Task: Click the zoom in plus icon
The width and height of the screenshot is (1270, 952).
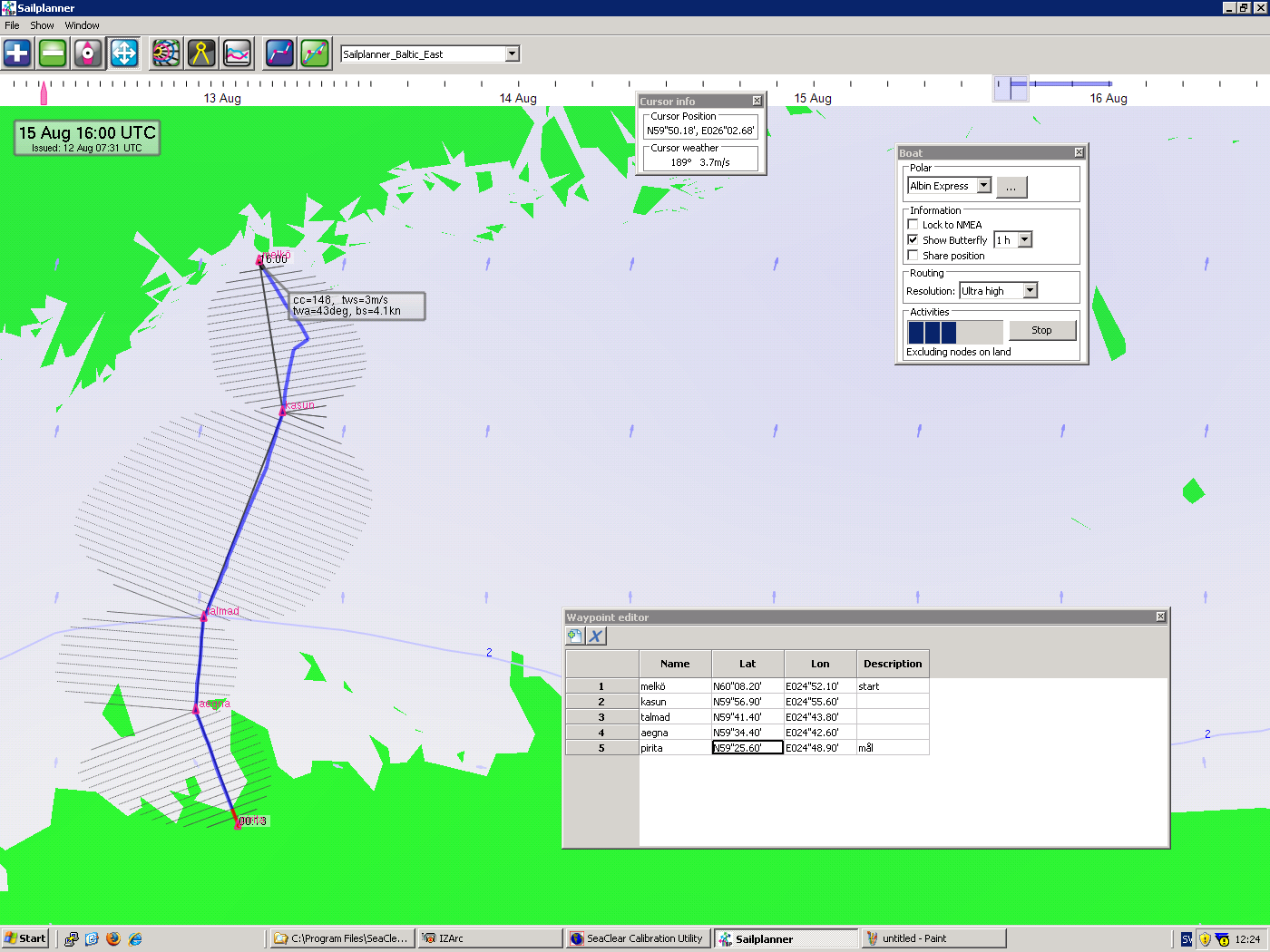Action: (x=17, y=53)
